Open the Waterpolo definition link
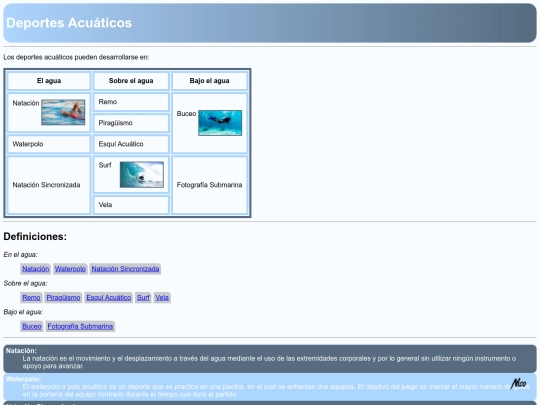 [x=70, y=269]
